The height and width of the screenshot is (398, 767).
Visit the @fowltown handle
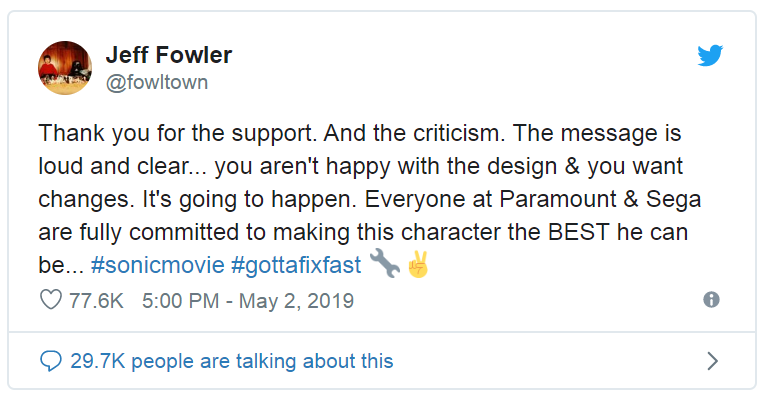tap(157, 83)
